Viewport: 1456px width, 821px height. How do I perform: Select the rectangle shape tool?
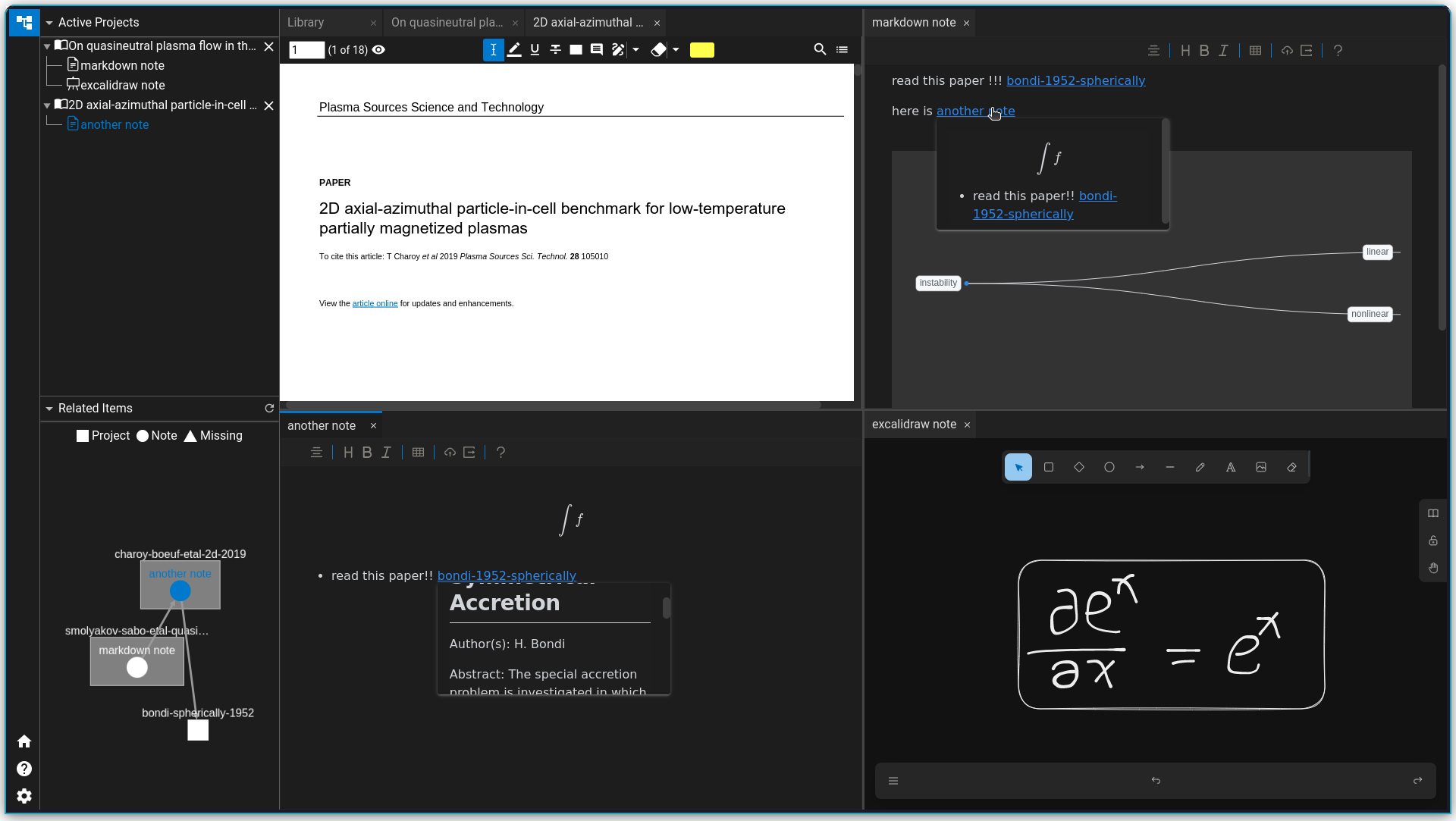1048,467
